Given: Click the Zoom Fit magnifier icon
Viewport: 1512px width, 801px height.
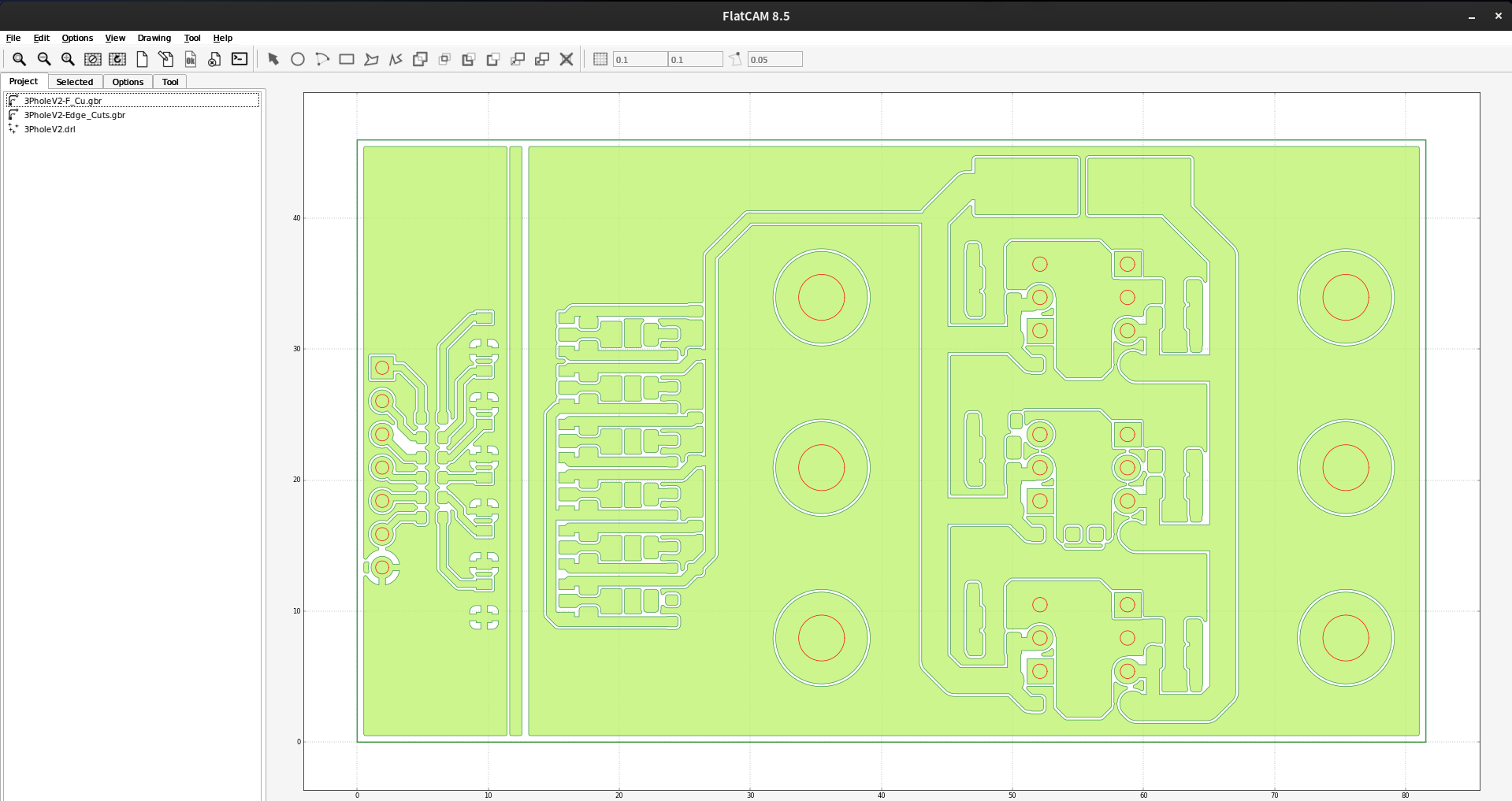Looking at the screenshot, I should (19, 59).
